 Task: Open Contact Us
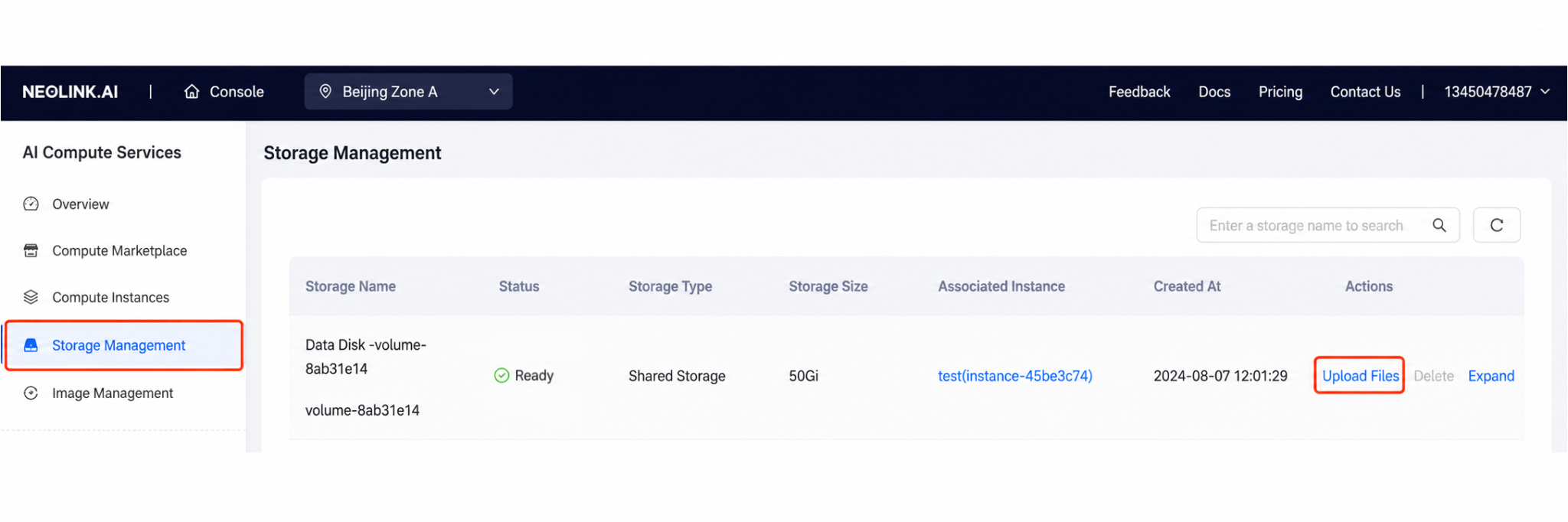(x=1365, y=92)
